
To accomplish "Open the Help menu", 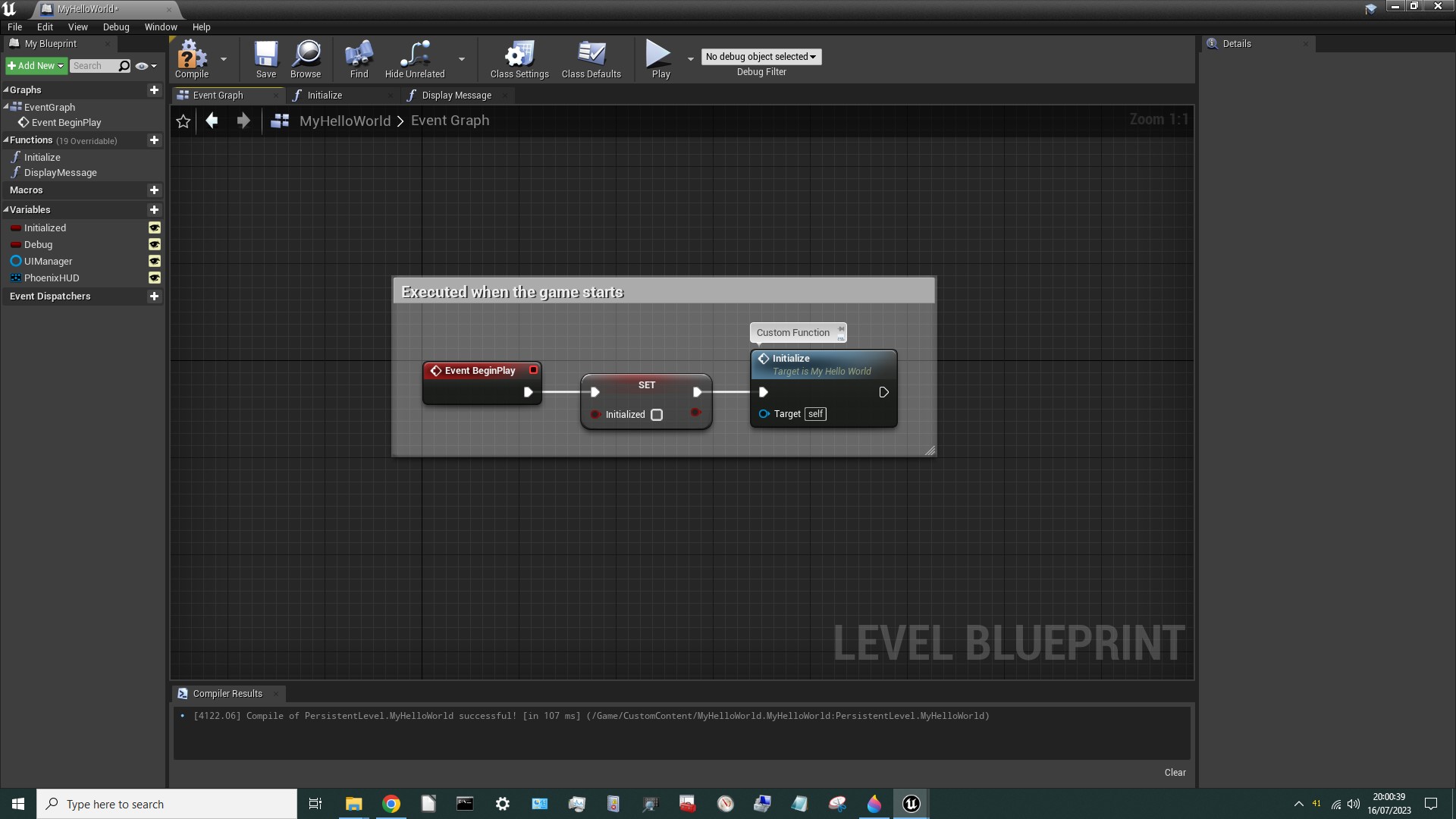I will (x=201, y=27).
